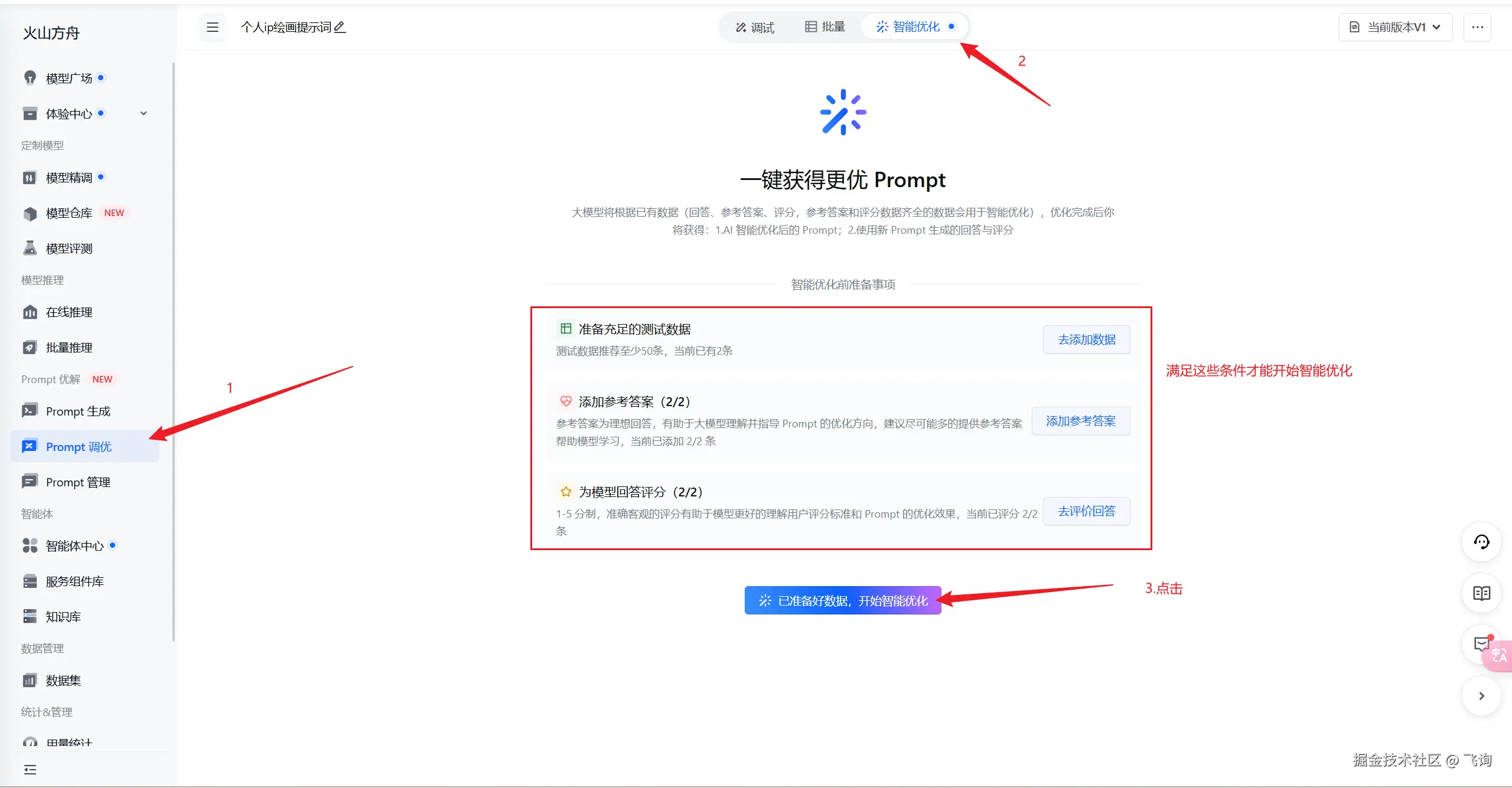Start optimization with 已准备好数据，开始智能优化 button
1512x788 pixels.
tap(843, 600)
